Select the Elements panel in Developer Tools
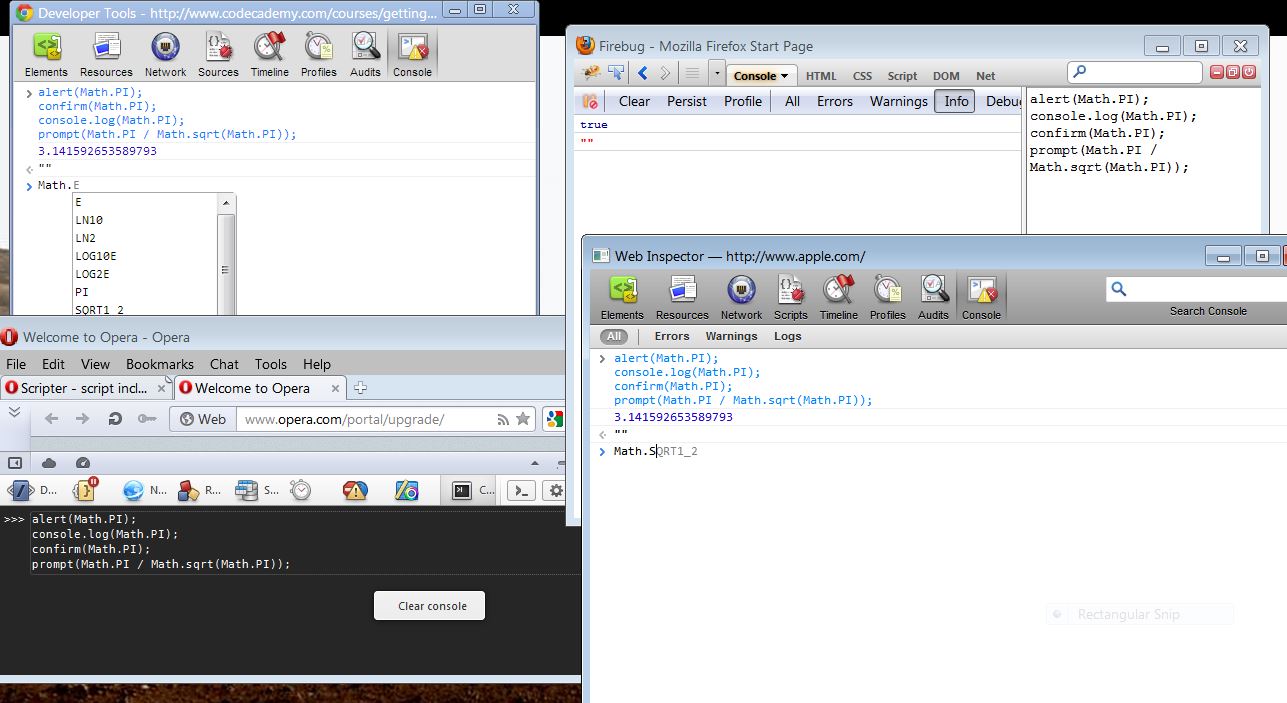 (46, 53)
